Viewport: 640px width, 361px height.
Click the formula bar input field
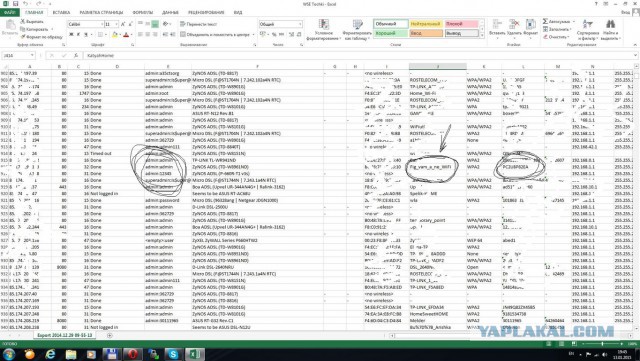point(359,55)
